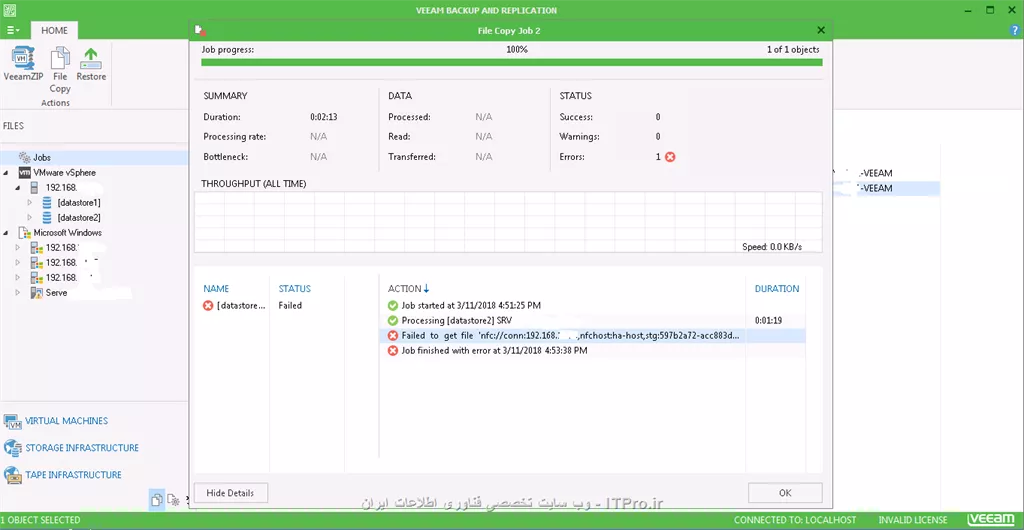Image resolution: width=1024 pixels, height=530 pixels.
Task: Click the Files view icon in navigation footer
Action: coord(156,499)
